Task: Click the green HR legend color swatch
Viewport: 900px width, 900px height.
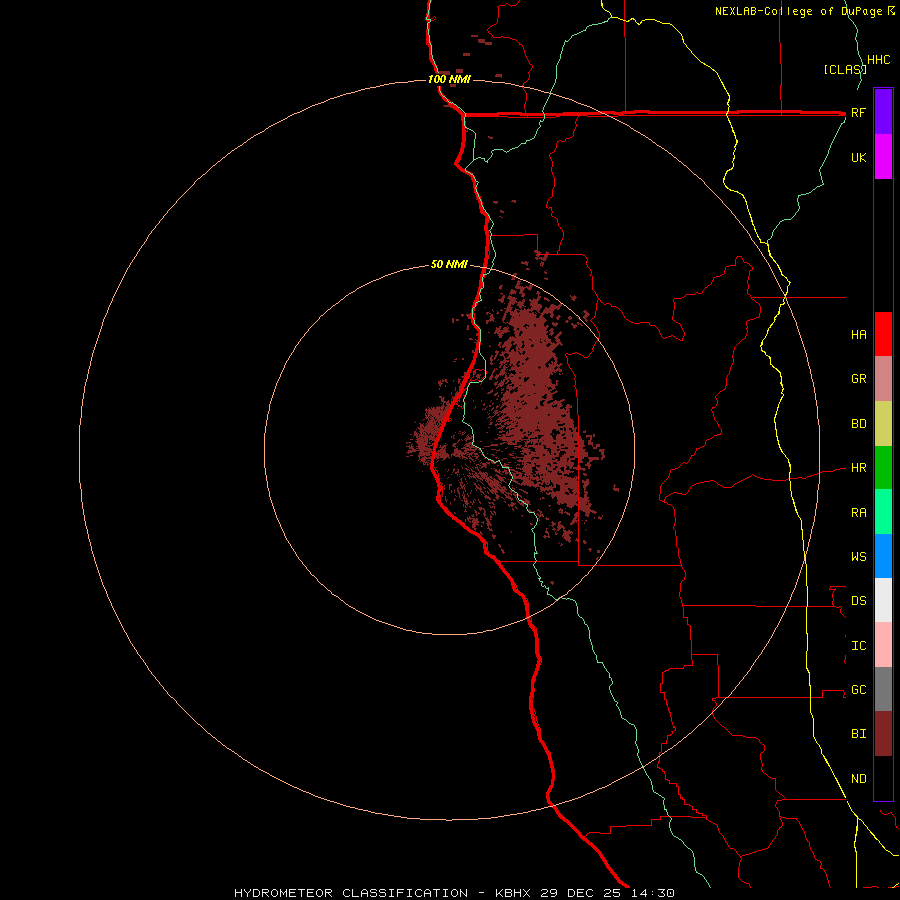Action: pyautogui.click(x=883, y=468)
